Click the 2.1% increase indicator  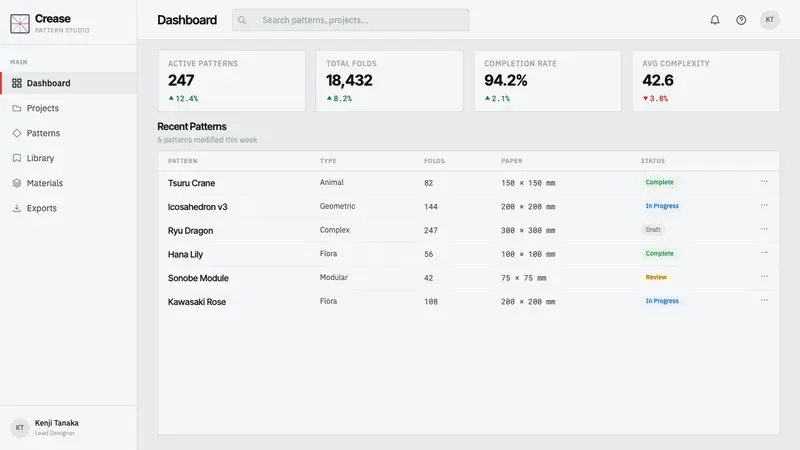tap(497, 98)
